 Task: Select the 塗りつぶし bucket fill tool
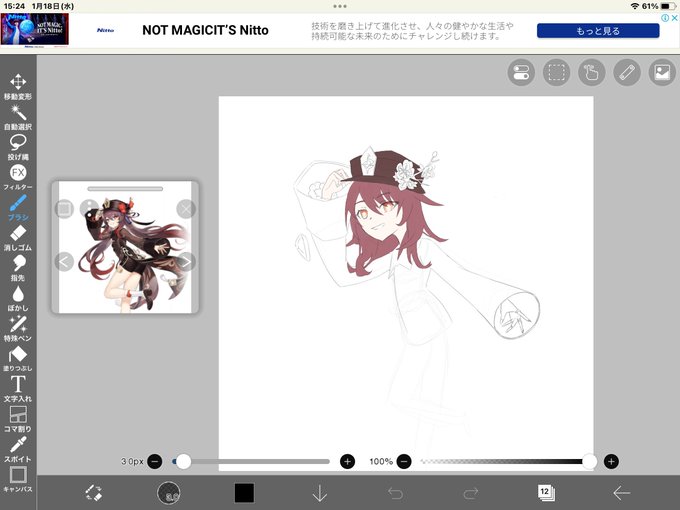pyautogui.click(x=18, y=359)
